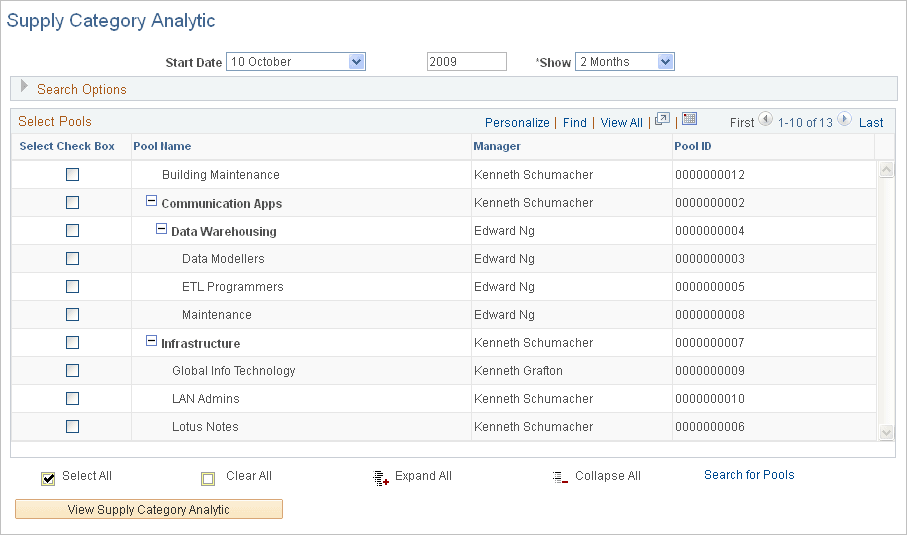Sort by Pool ID column header
The image size is (907, 535).
click(x=692, y=146)
